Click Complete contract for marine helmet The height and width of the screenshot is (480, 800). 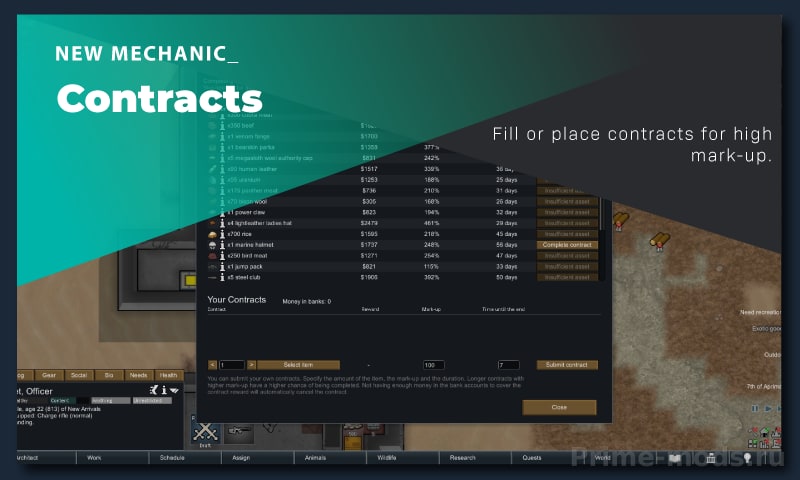coord(567,245)
